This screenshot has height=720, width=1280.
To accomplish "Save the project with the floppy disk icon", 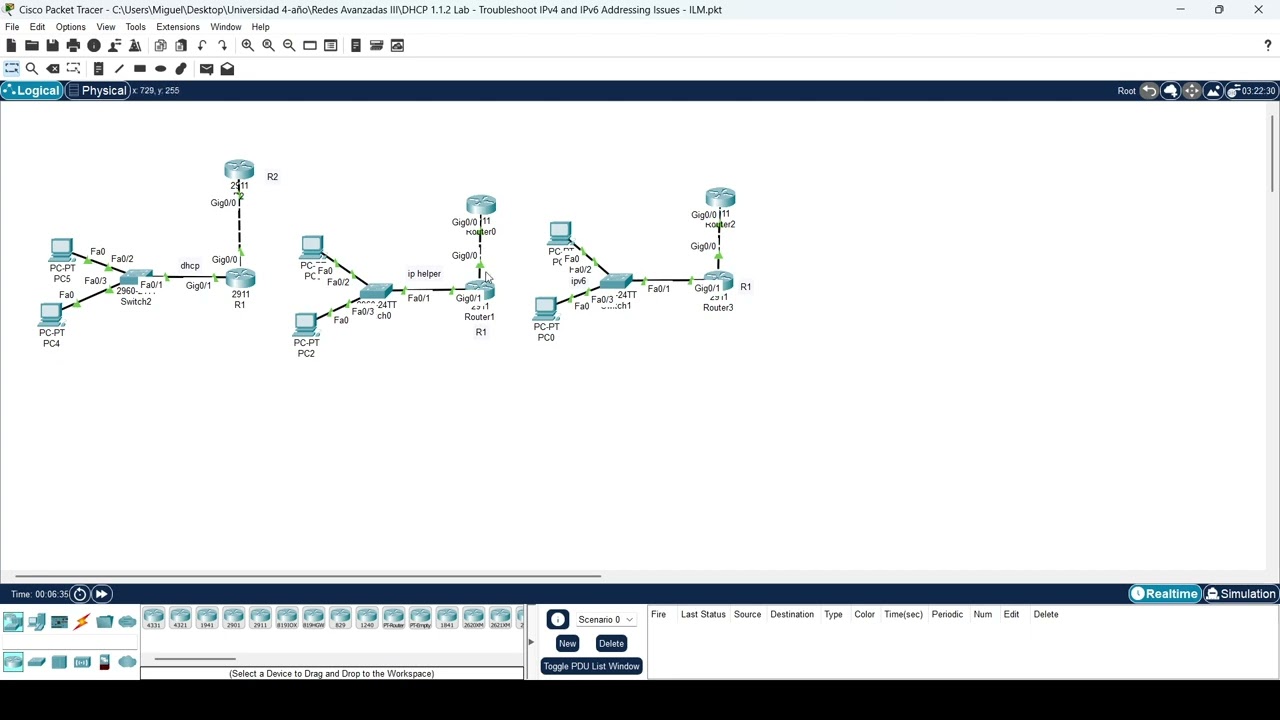I will point(52,45).
